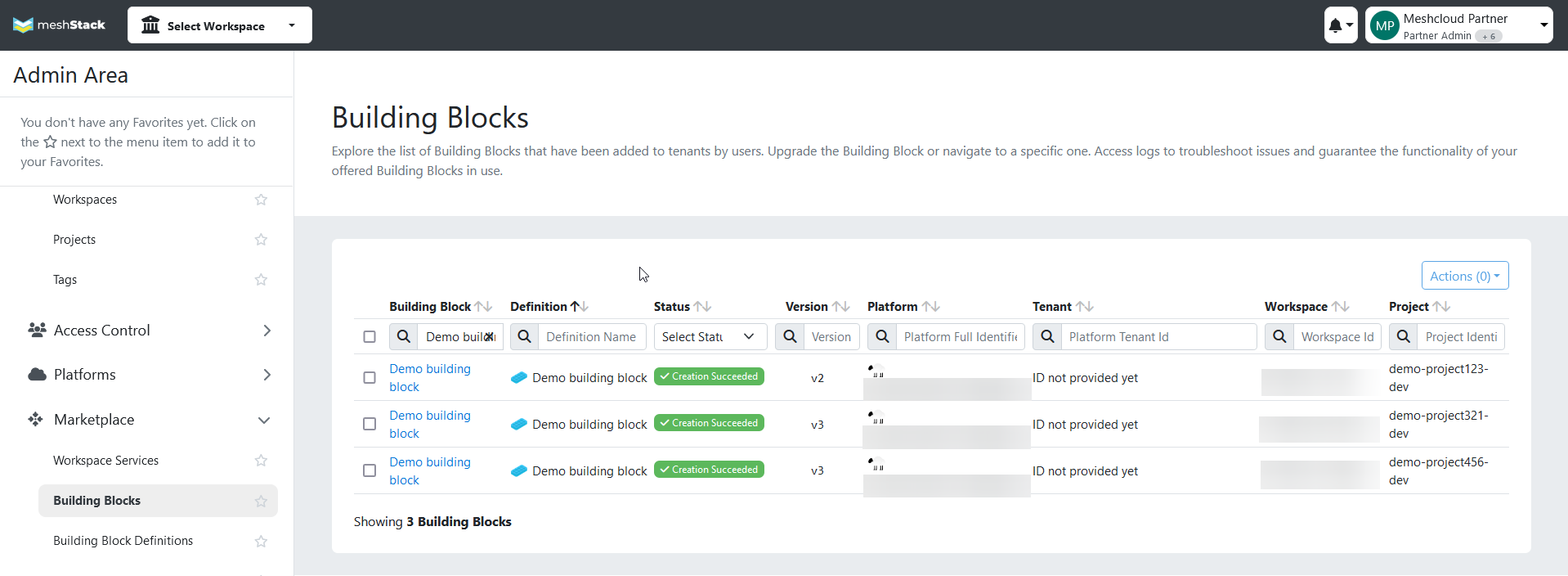
Task: Click the Platforms cloud icon
Action: [x=37, y=374]
